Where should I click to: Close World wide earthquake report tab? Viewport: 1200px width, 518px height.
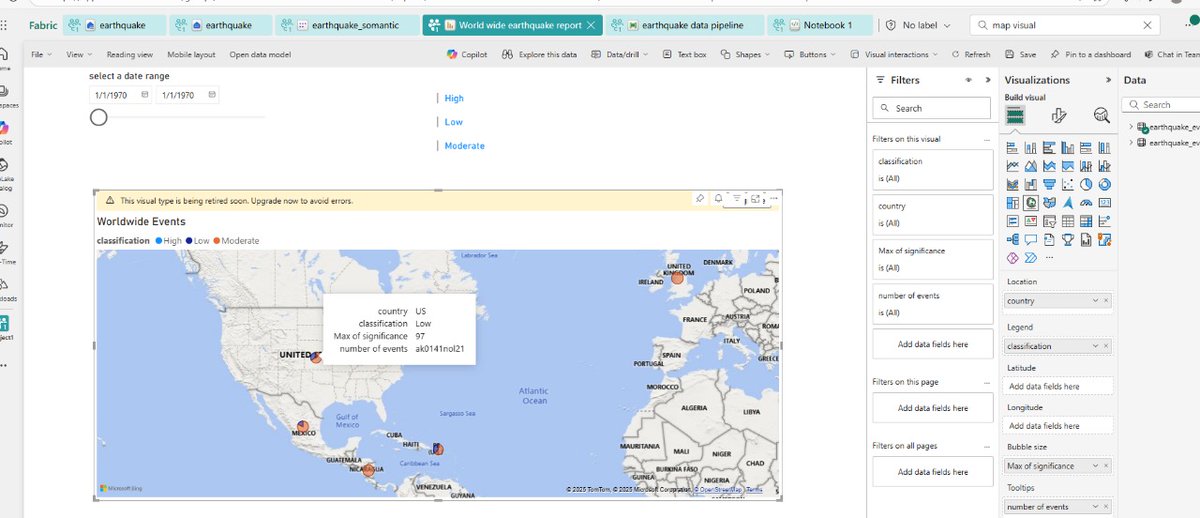592,25
